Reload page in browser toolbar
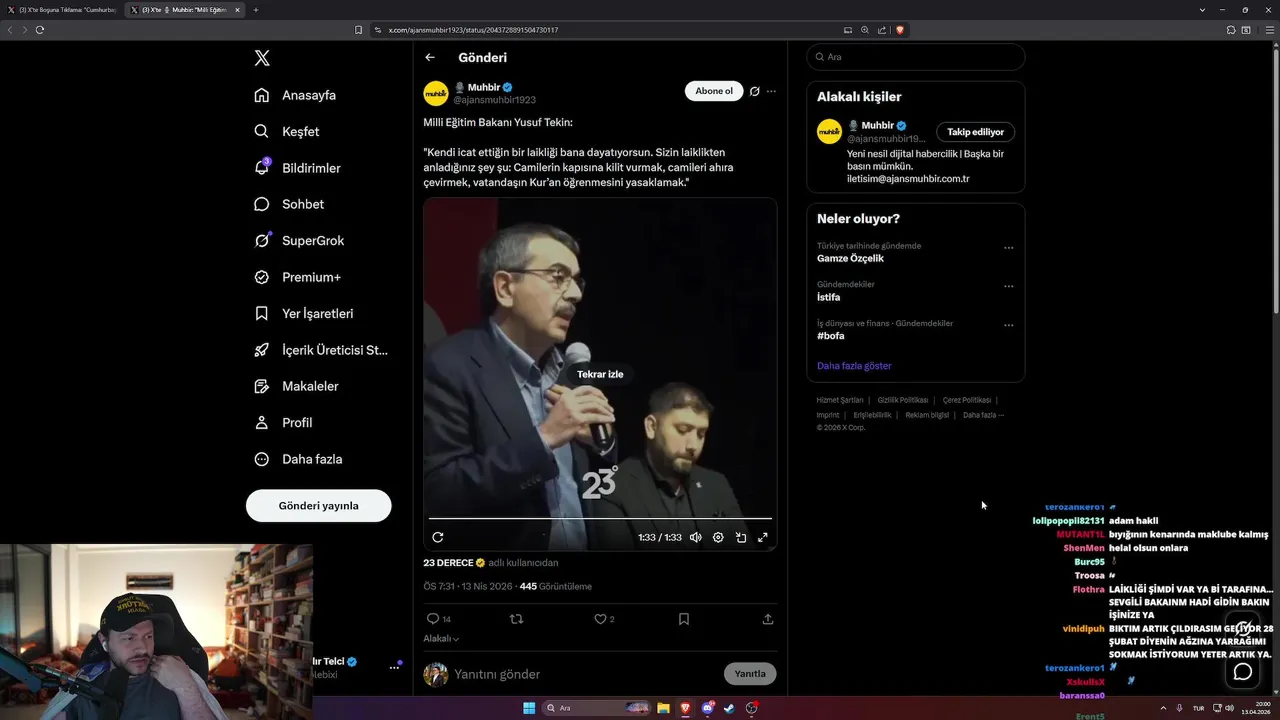Image resolution: width=1280 pixels, height=720 pixels. (40, 30)
